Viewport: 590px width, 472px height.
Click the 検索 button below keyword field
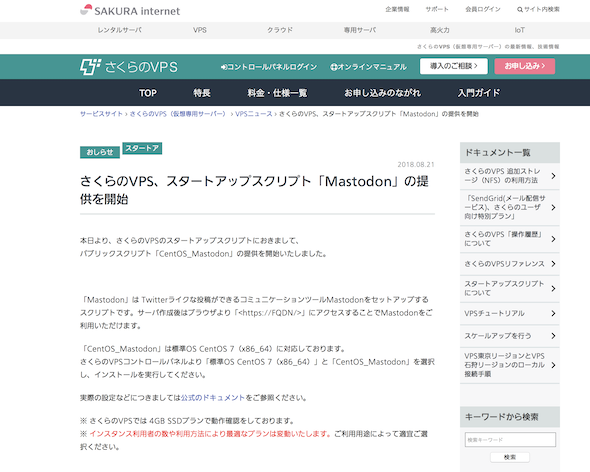click(510, 457)
